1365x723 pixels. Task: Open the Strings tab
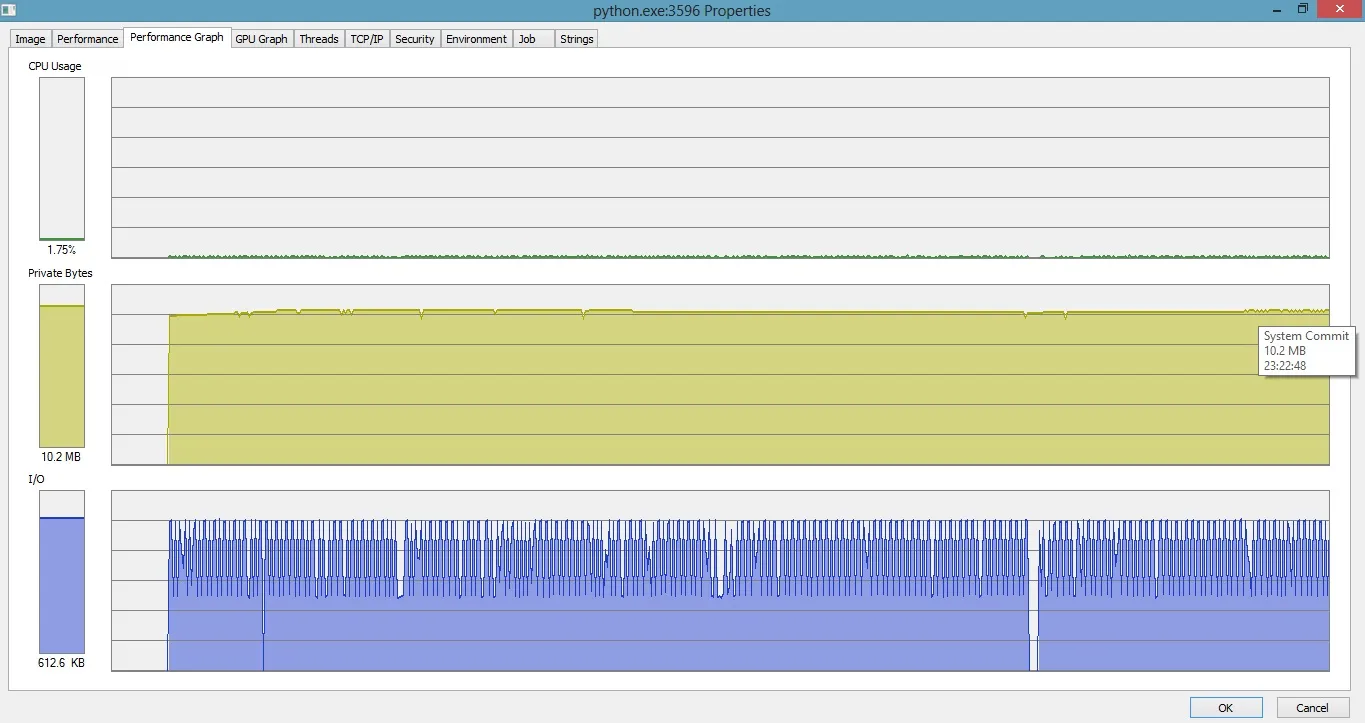pos(577,39)
